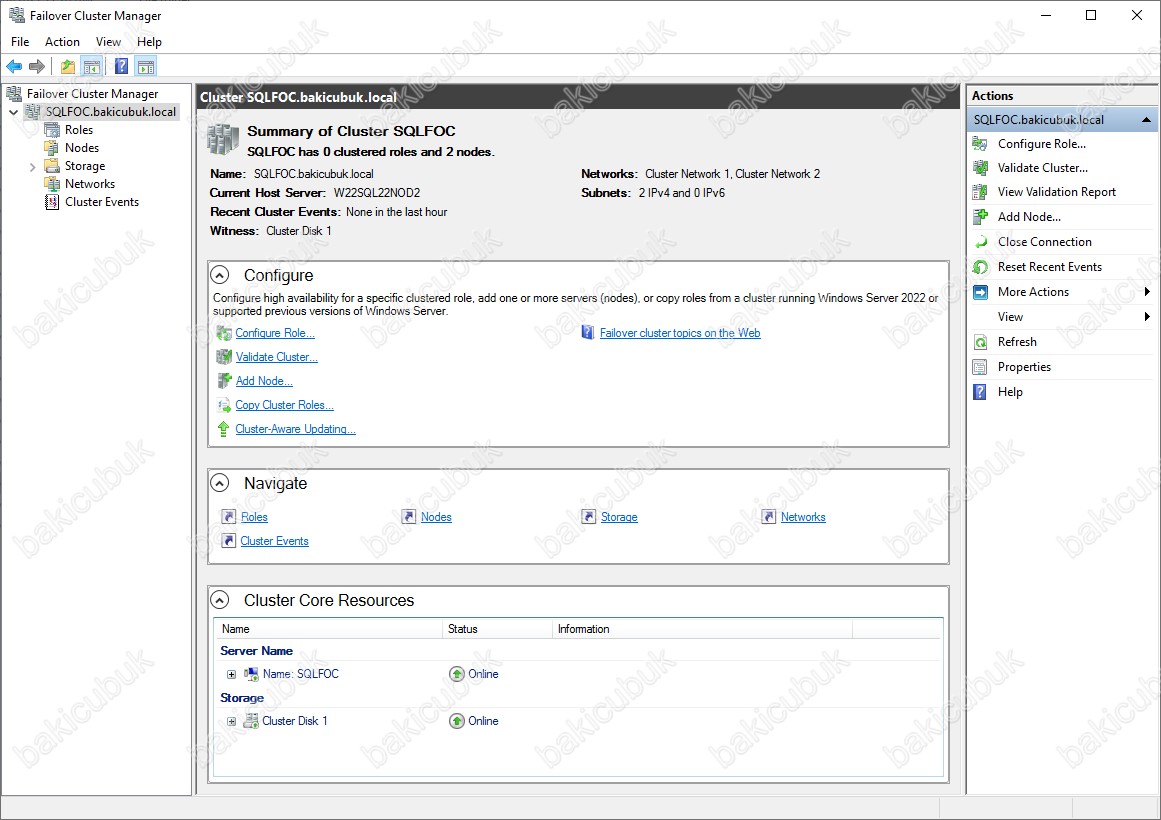Open the blue Help toolbar icon

click(x=121, y=67)
